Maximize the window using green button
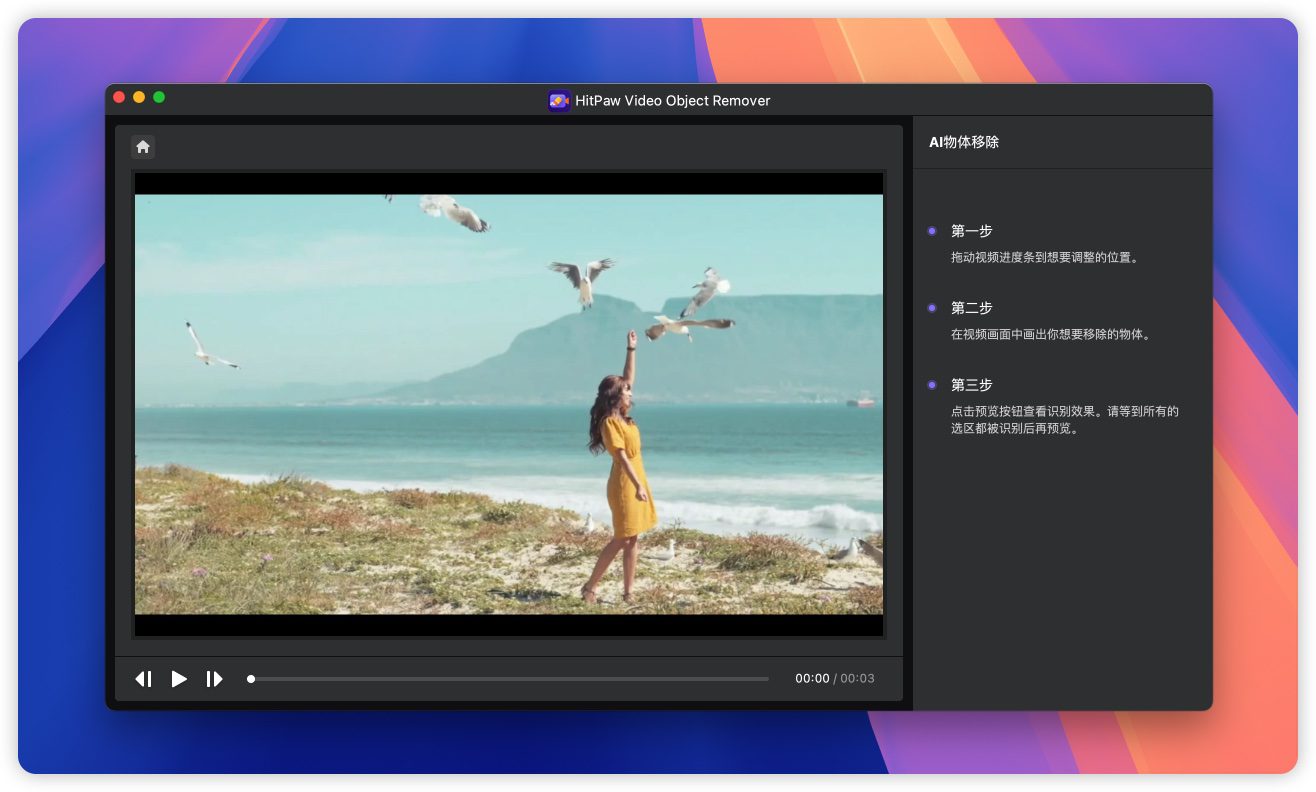 [159, 97]
